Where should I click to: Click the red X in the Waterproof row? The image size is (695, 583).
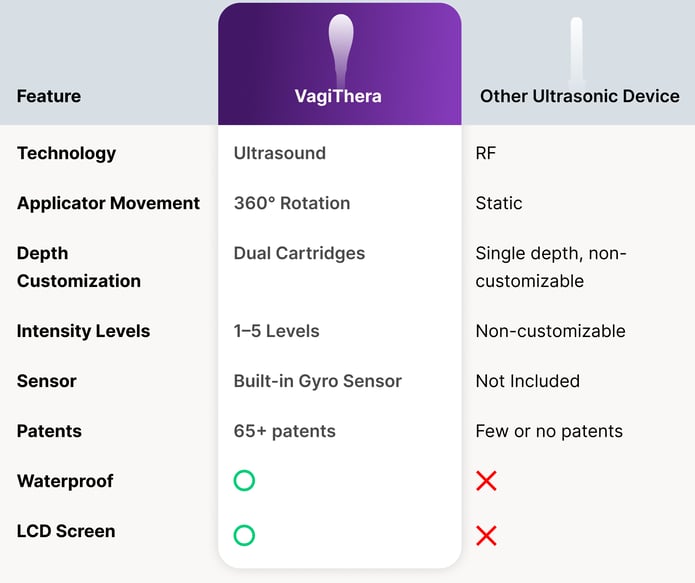point(486,481)
